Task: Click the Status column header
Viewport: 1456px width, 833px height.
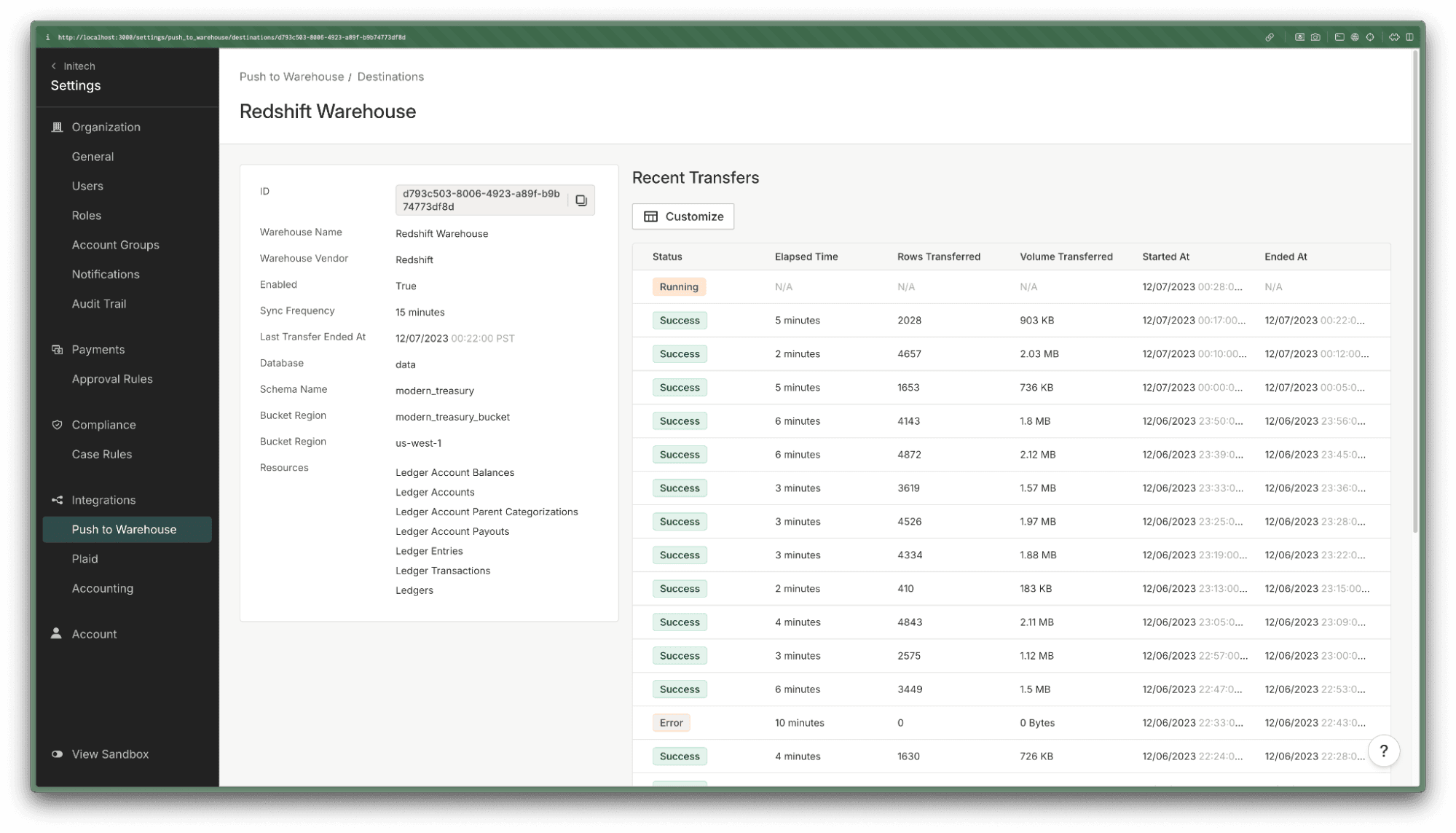Action: [667, 257]
